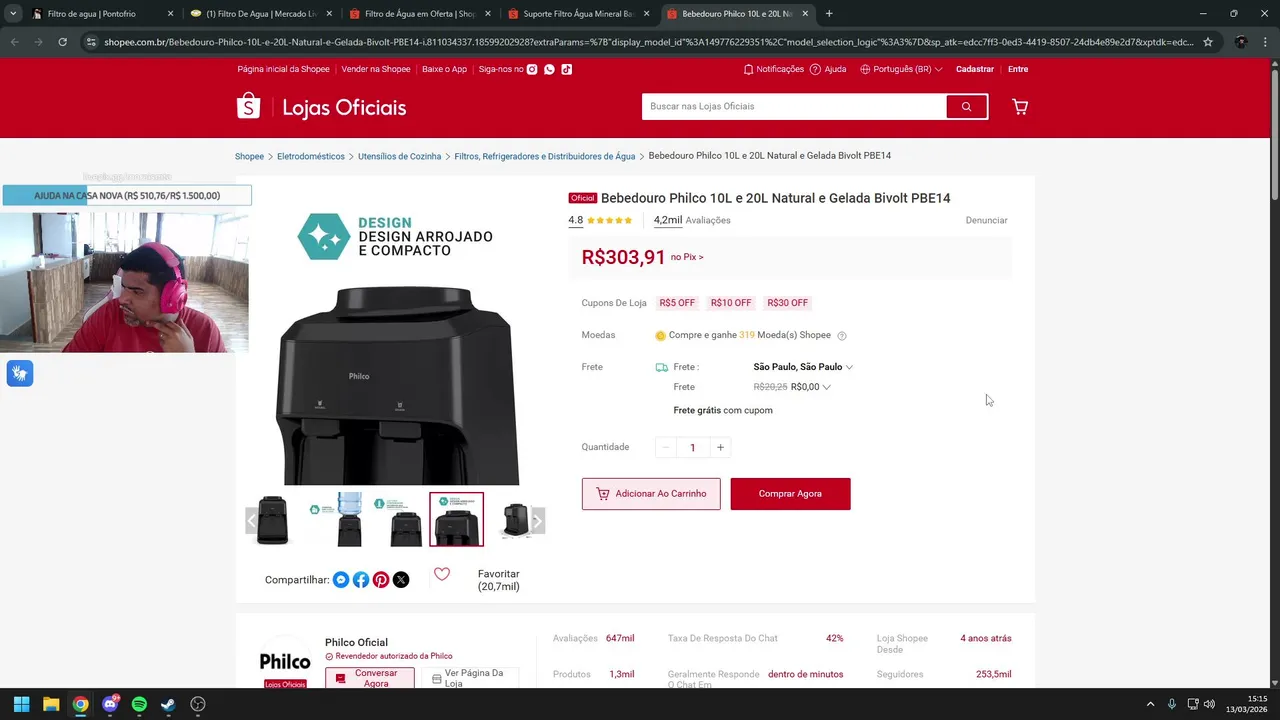This screenshot has width=1280, height=720.
Task: Switch to Mercado Livre Filtro De Agua tab
Action: [x=260, y=14]
